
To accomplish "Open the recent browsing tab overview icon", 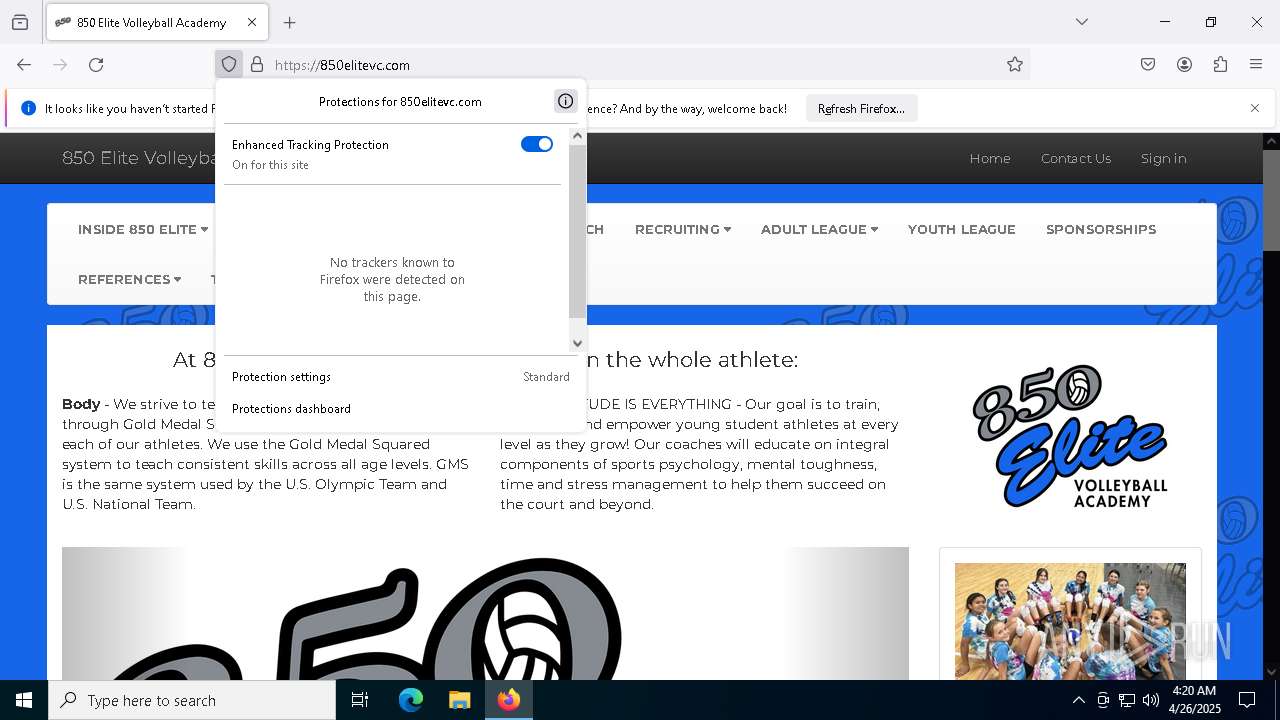I will tap(20, 22).
